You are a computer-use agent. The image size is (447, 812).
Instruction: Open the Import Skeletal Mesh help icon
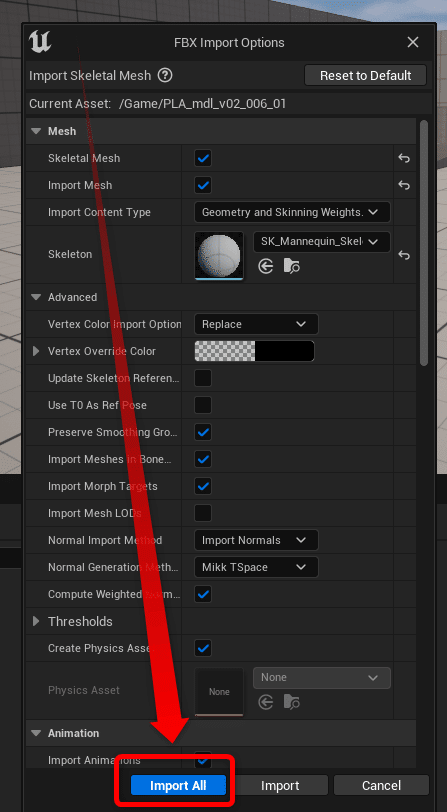tap(165, 76)
